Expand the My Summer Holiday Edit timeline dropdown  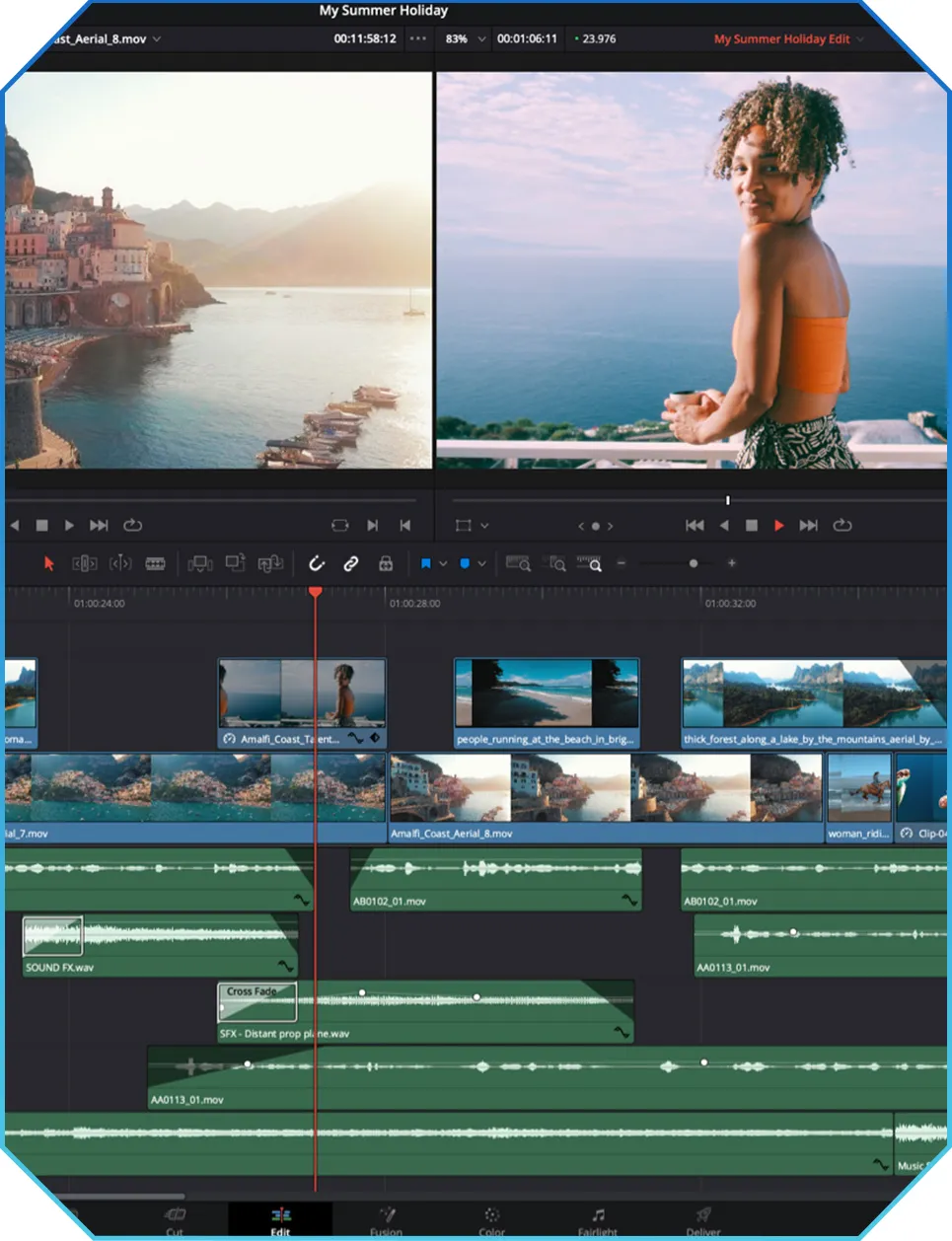pos(860,39)
